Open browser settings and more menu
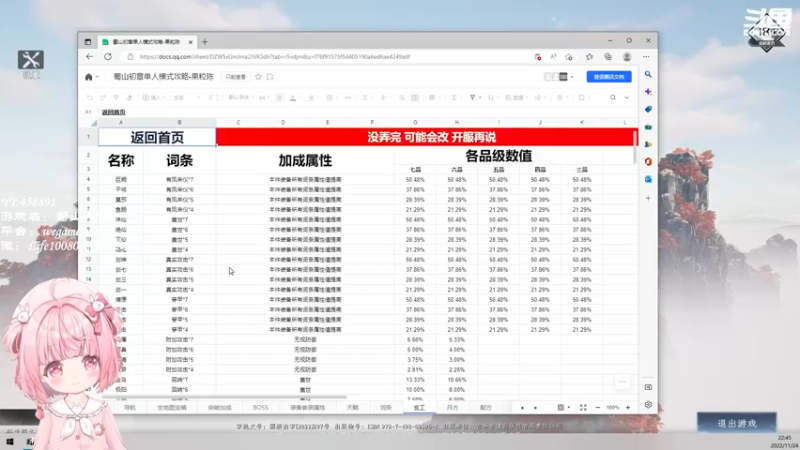 [646, 57]
